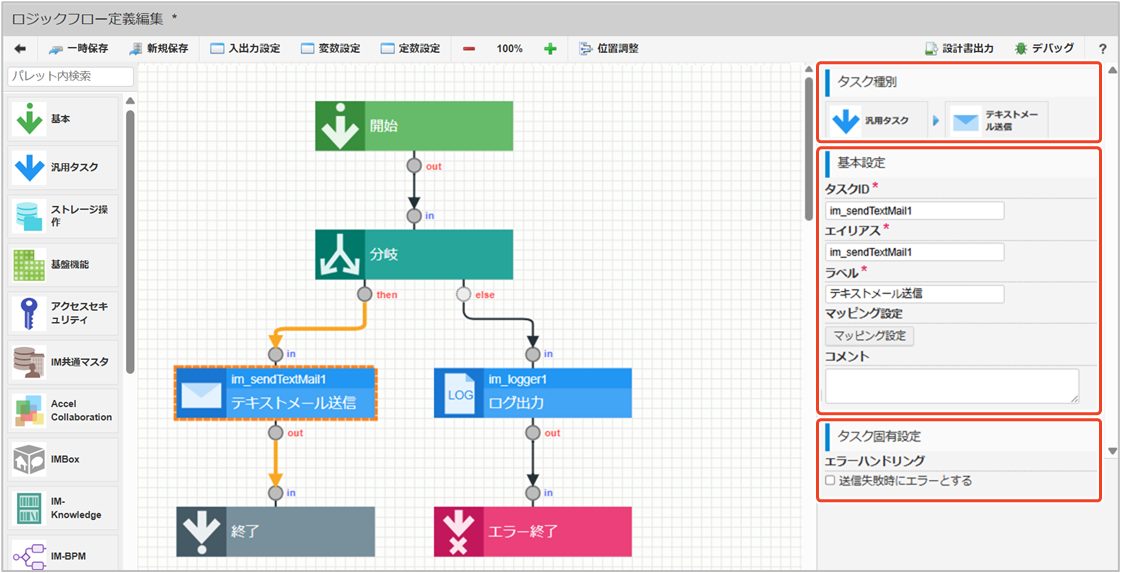Image resolution: width=1122 pixels, height=573 pixels.
Task: Click the back arrow icon in toolbar
Action: coord(20,49)
